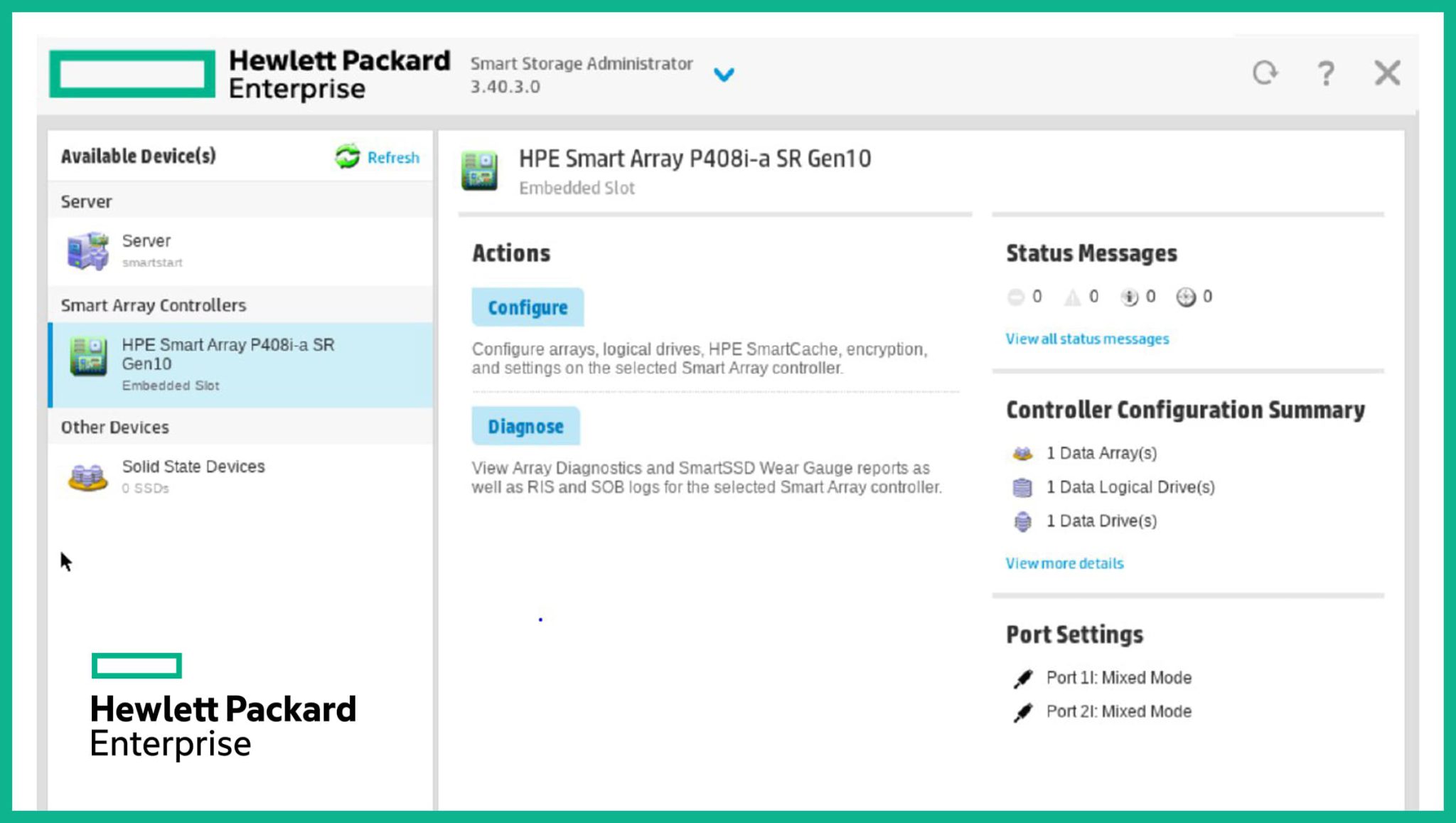
Task: Click the Solid State Devices icon
Action: (88, 477)
